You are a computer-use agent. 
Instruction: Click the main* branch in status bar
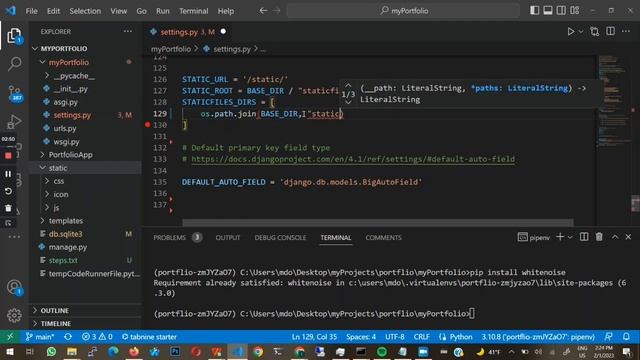coord(40,337)
